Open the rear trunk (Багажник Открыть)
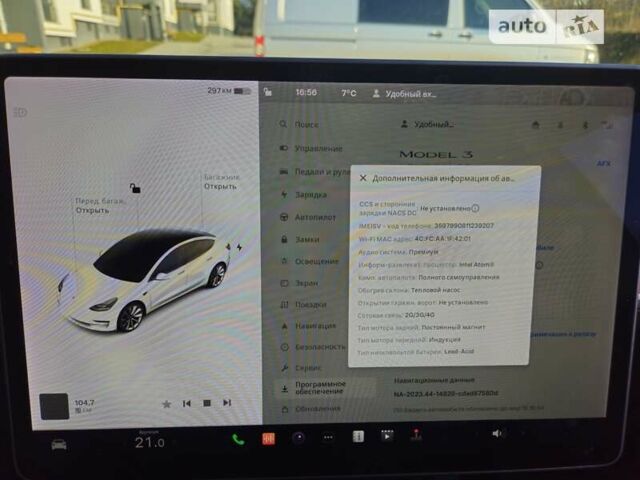 point(221,182)
